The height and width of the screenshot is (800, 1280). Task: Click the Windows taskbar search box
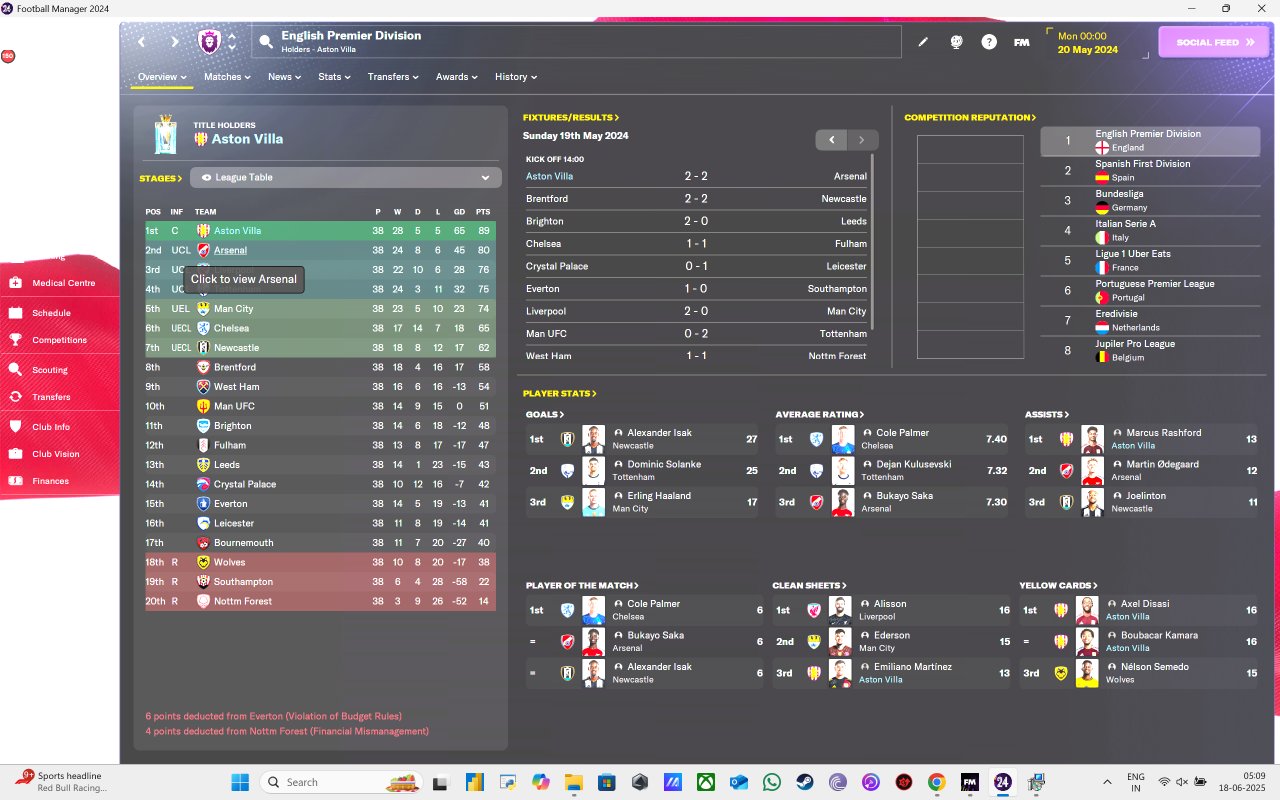340,782
